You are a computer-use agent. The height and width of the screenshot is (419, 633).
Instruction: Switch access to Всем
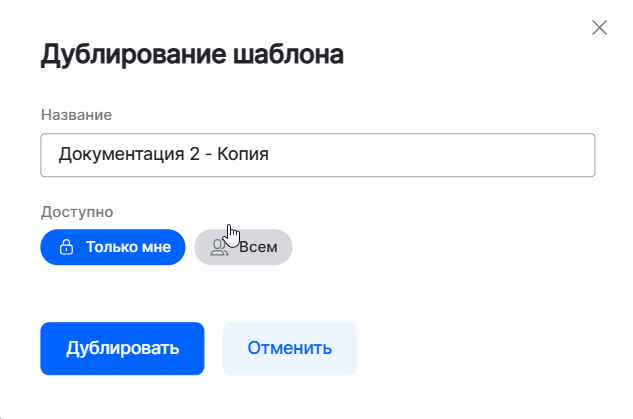point(243,247)
